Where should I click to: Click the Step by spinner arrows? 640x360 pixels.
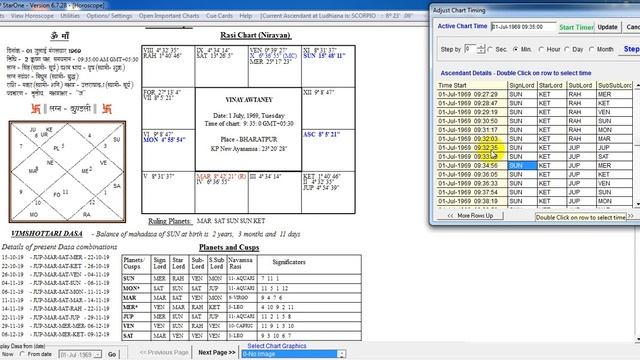[481, 49]
